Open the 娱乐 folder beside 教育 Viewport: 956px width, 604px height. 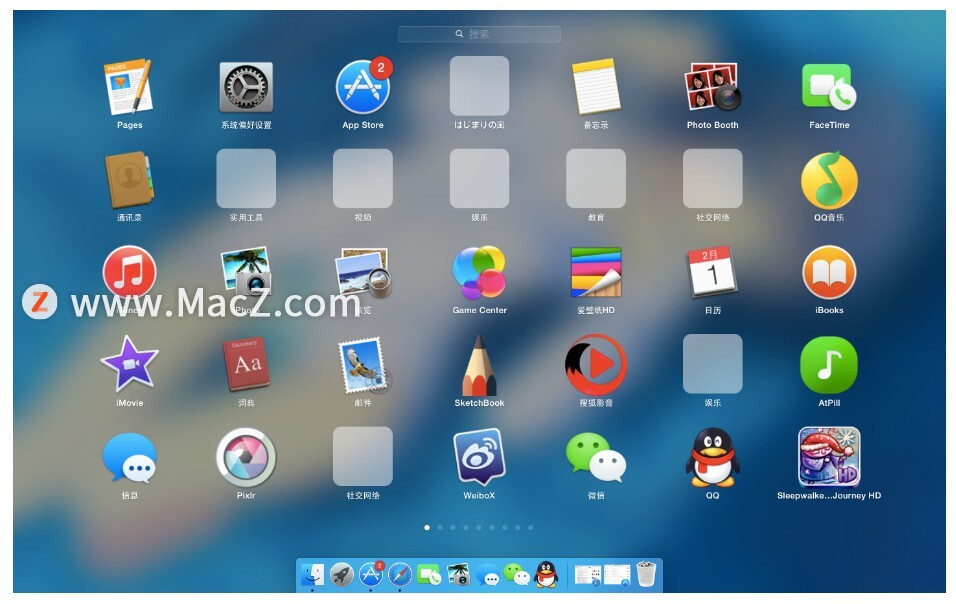tap(479, 179)
